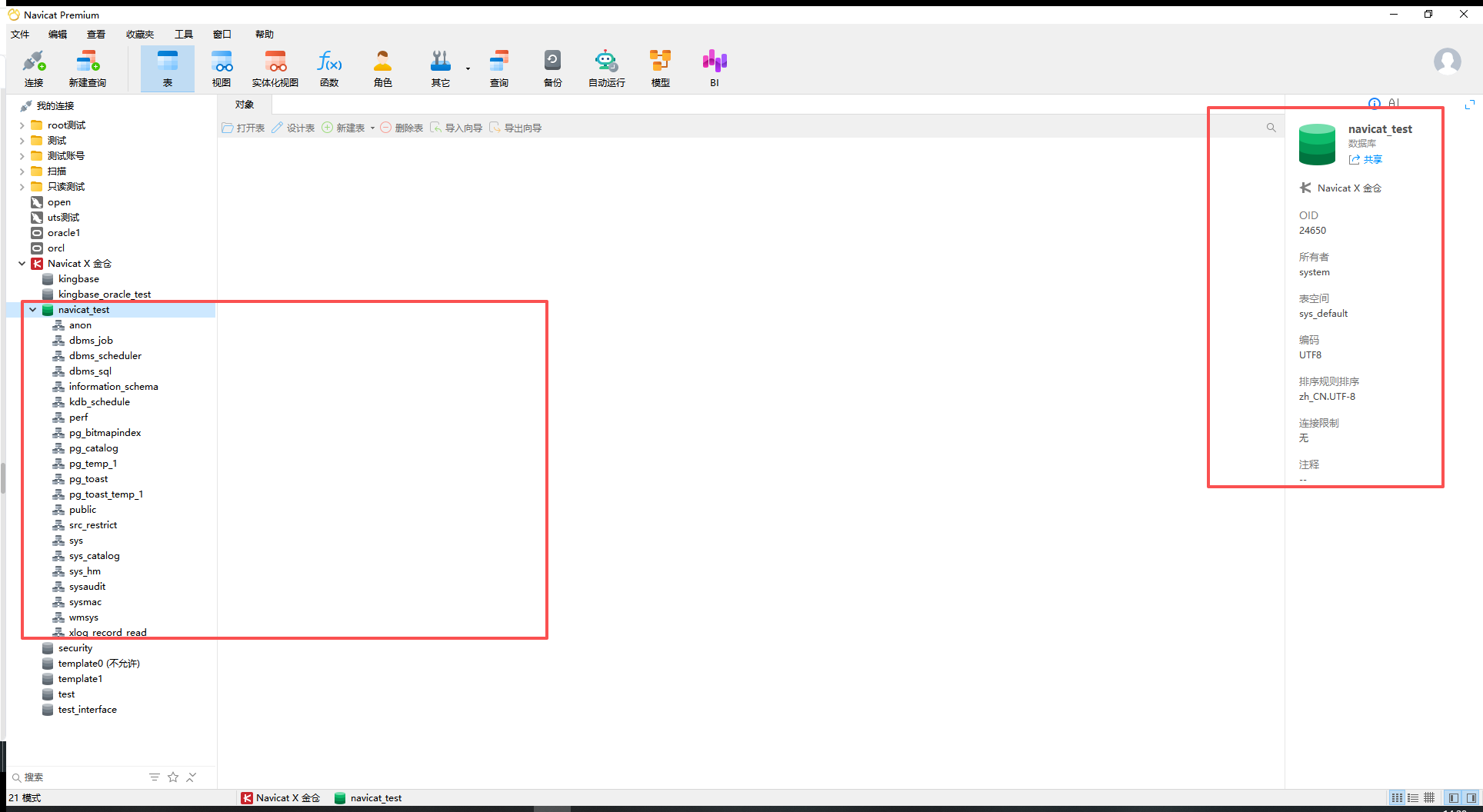Expand the 只读测试 folder
1483x812 pixels.
(22, 187)
